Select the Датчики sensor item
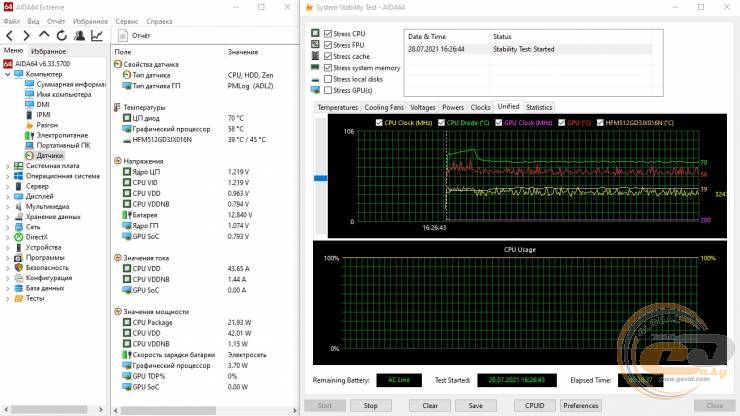Screen dimensions: 740x416 [x=50, y=155]
